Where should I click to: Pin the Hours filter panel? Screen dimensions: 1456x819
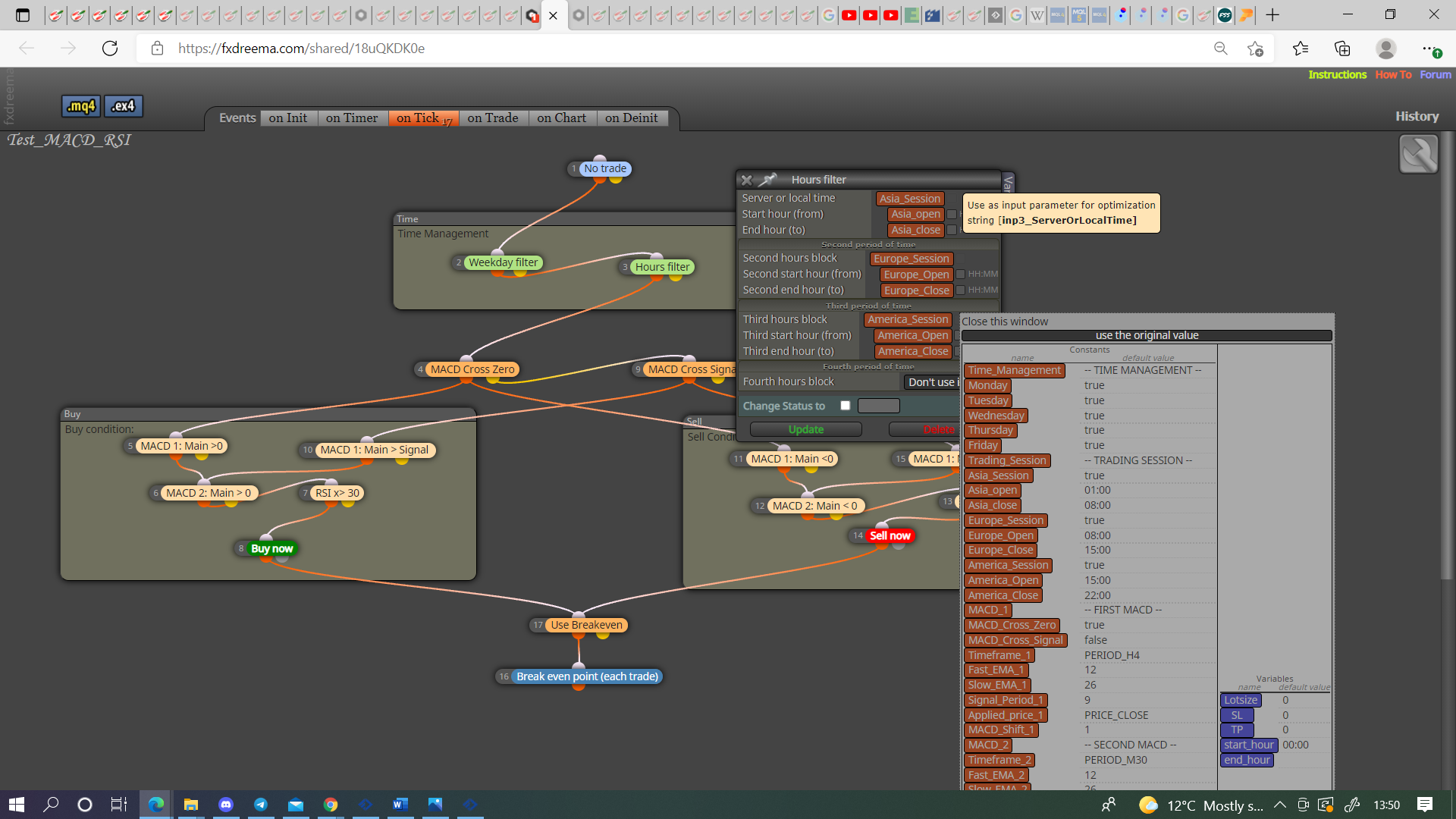(769, 180)
